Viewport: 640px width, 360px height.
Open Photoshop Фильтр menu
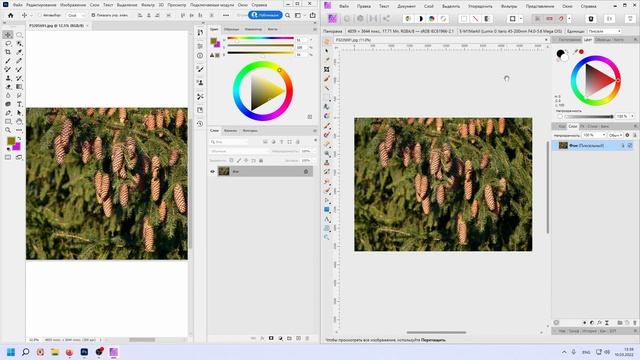(148, 5)
